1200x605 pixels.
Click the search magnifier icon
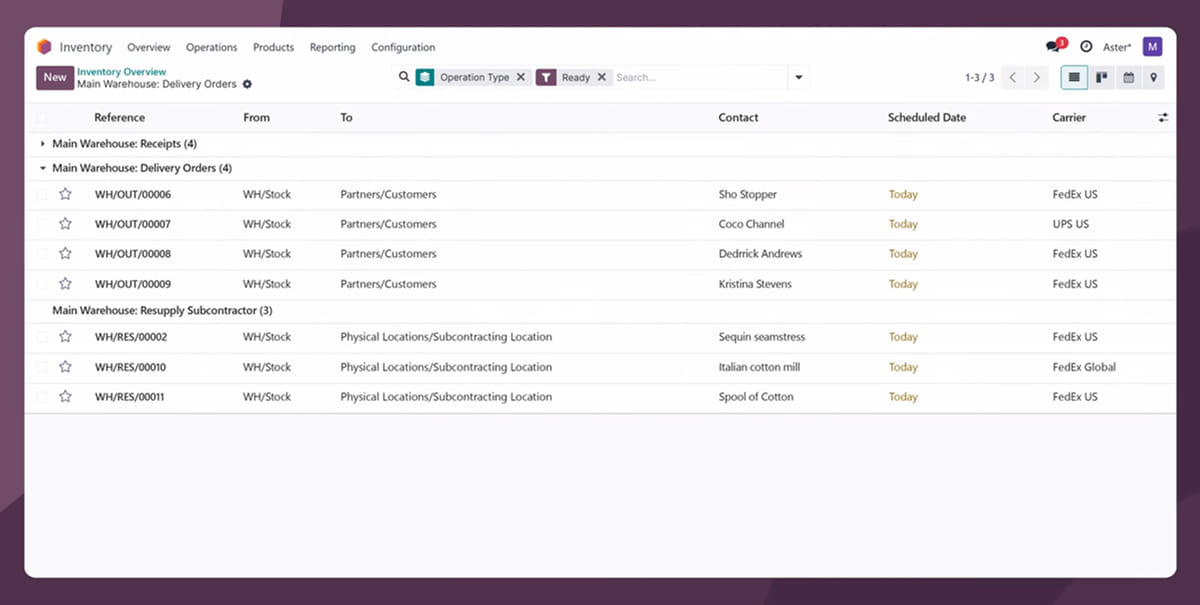404,77
